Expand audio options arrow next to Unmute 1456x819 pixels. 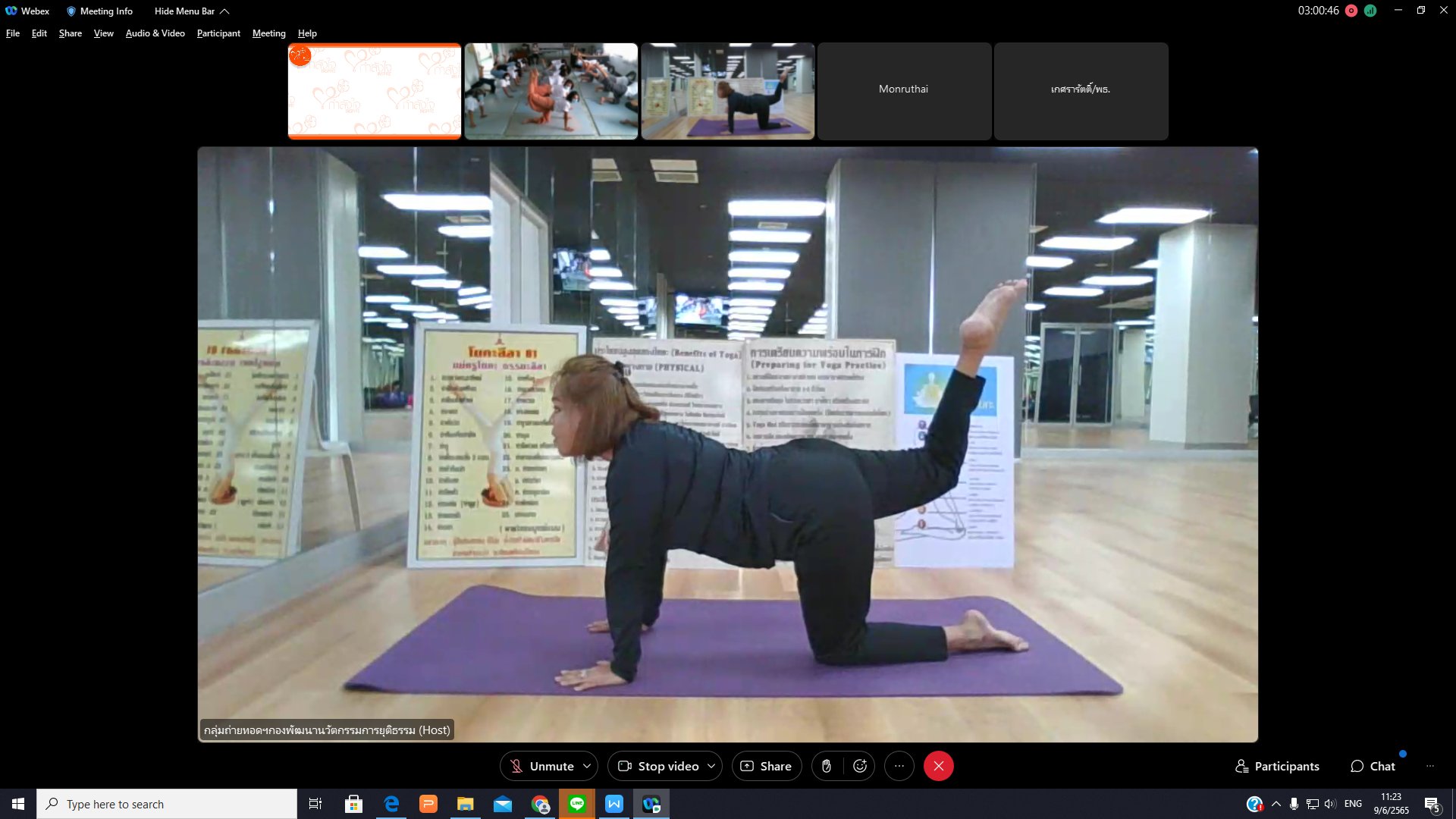click(587, 766)
